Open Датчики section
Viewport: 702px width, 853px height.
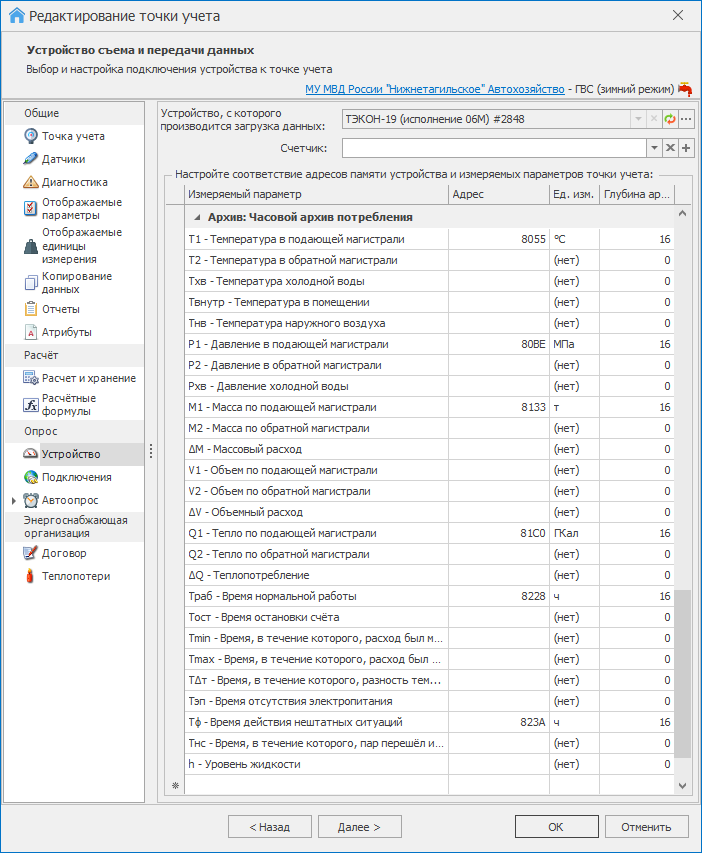coord(64,159)
